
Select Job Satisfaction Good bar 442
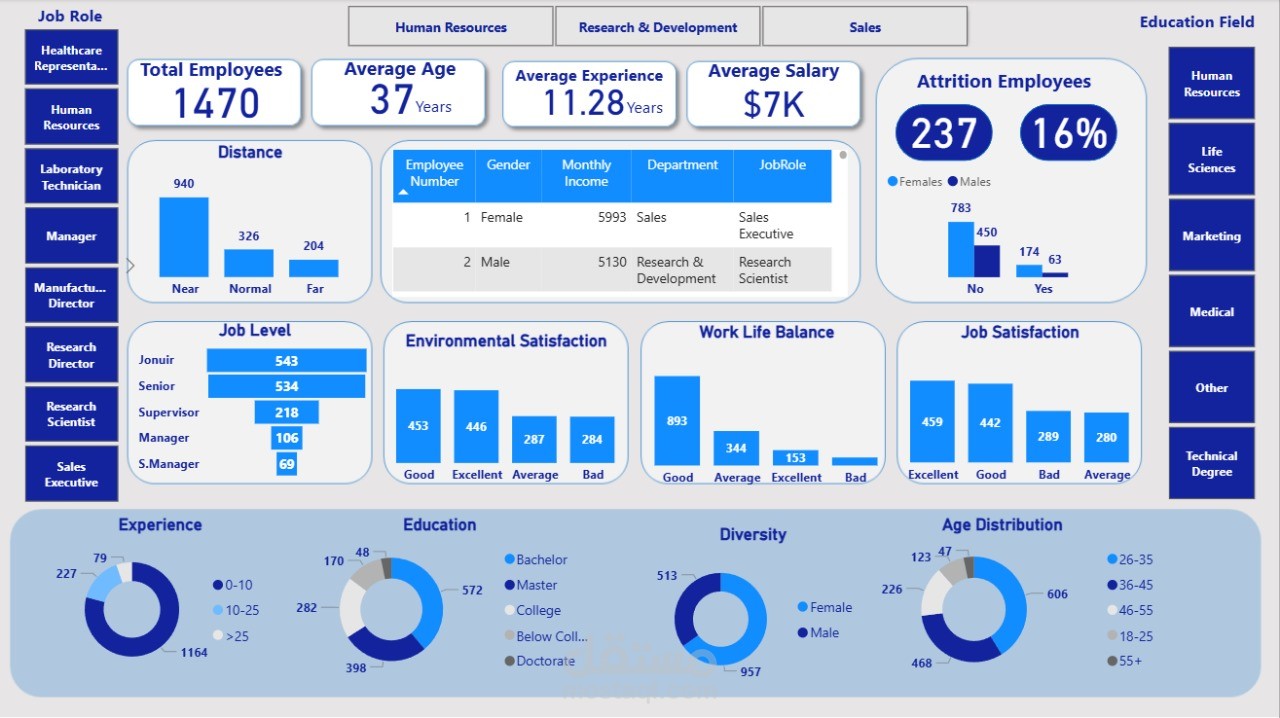click(990, 423)
